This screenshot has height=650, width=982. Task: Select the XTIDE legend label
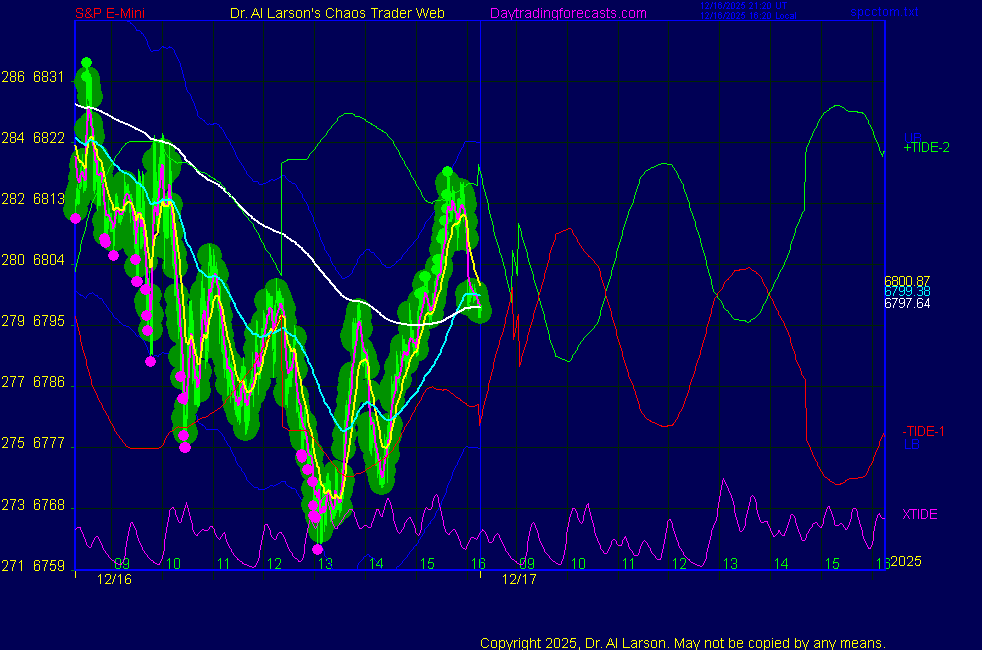(x=920, y=514)
